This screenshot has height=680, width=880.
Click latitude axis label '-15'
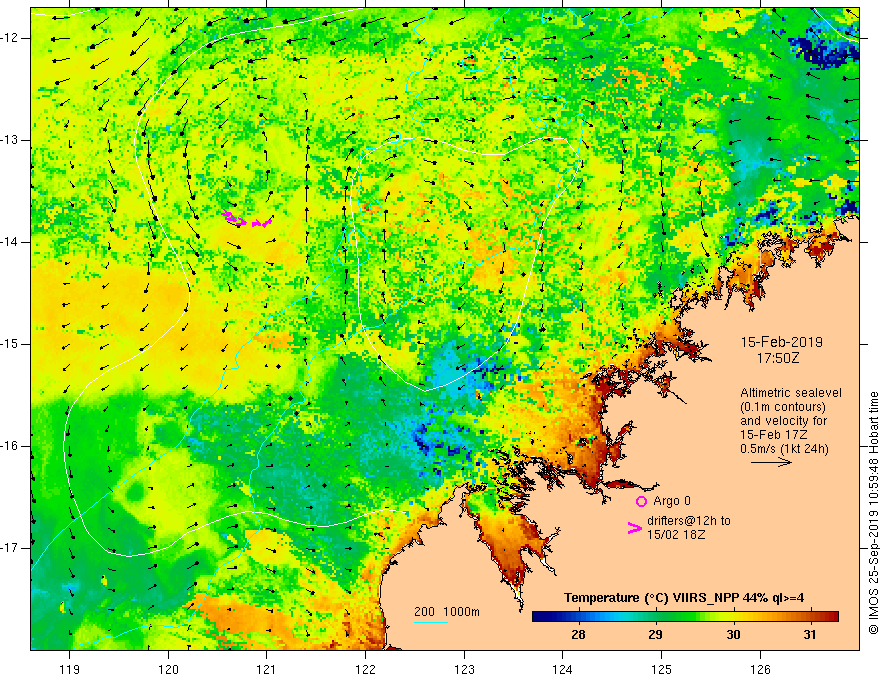point(10,344)
